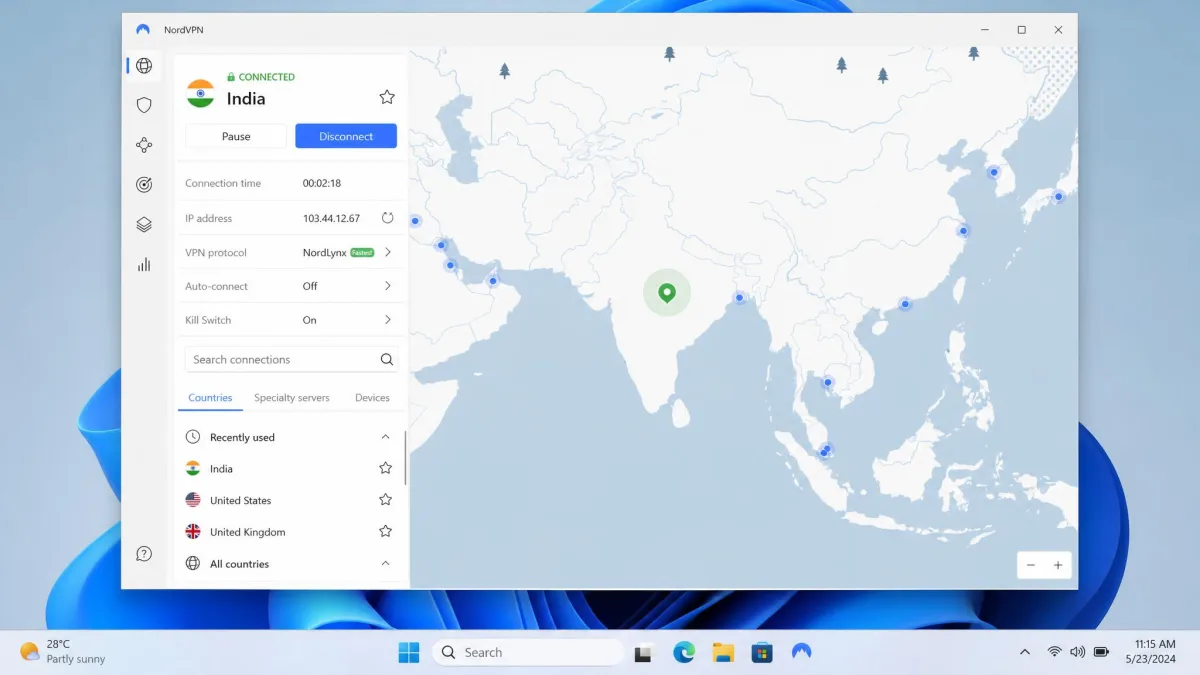Collapse the Recently used section

click(386, 437)
